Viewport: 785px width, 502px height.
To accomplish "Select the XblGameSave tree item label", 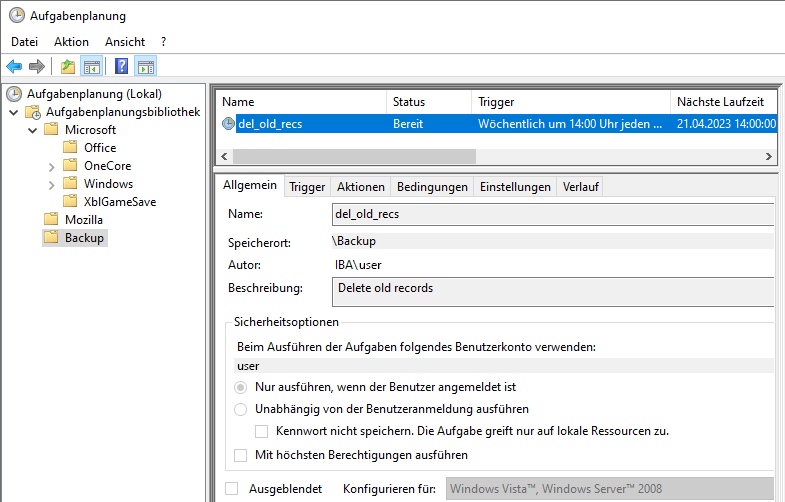I will tap(120, 202).
